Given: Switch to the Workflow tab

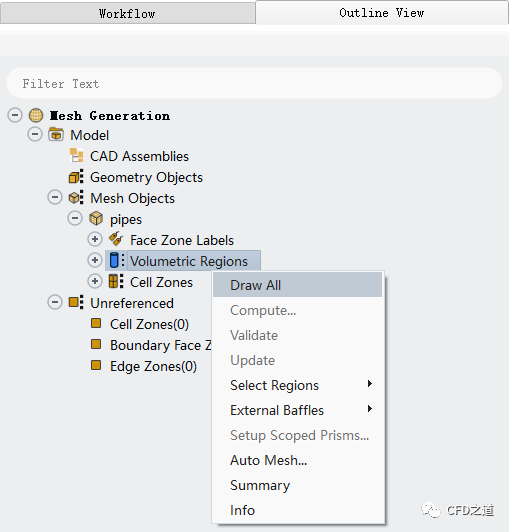Looking at the screenshot, I should coord(128,13).
